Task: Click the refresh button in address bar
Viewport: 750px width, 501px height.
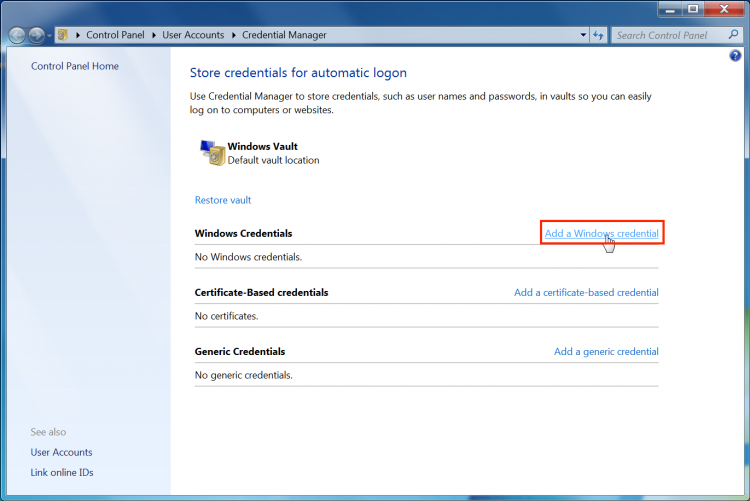Action: tap(598, 35)
